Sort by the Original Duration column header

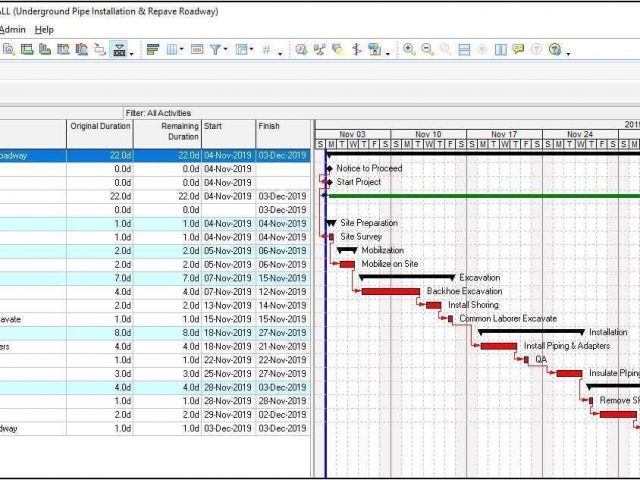[100, 127]
